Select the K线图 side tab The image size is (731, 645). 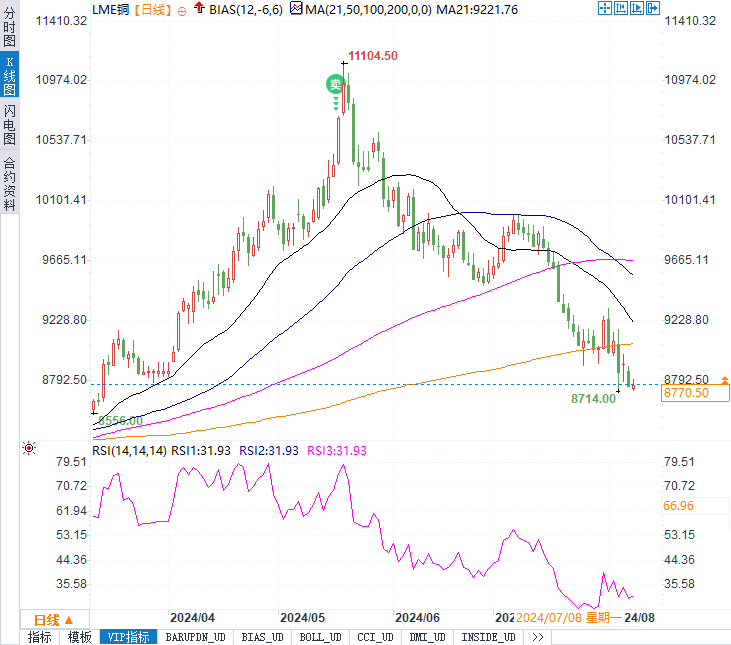(9, 75)
